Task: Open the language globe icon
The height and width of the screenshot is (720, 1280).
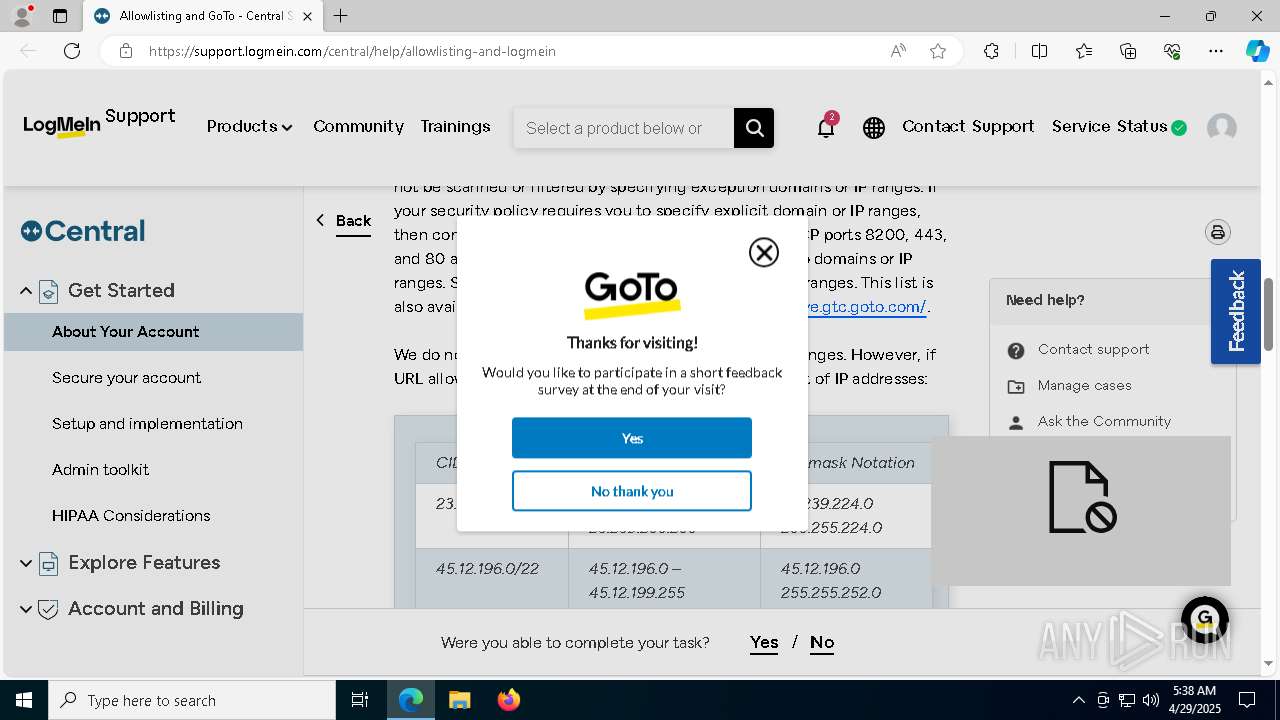Action: tap(874, 128)
